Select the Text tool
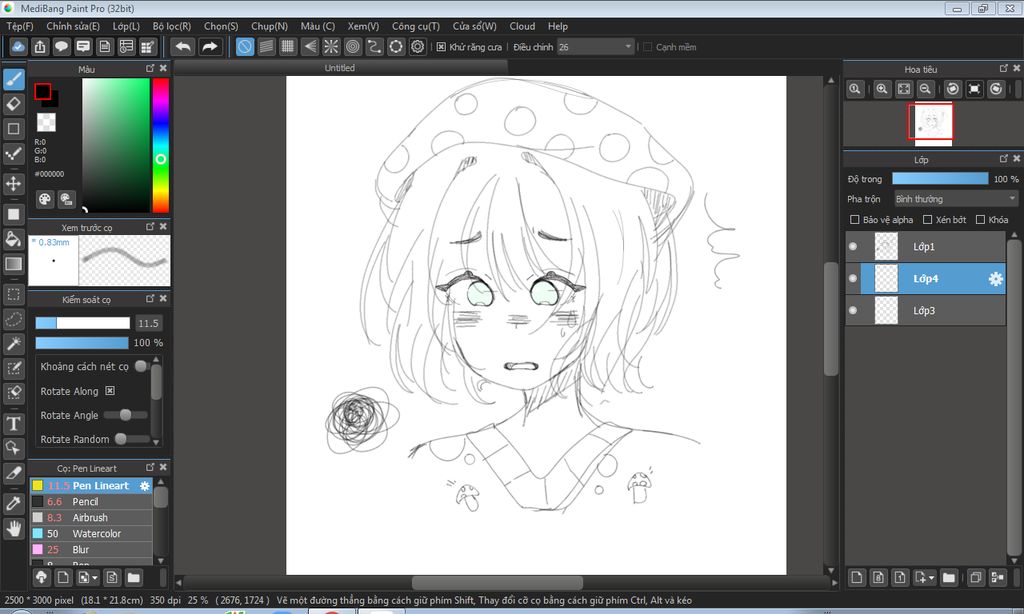 [x=14, y=424]
